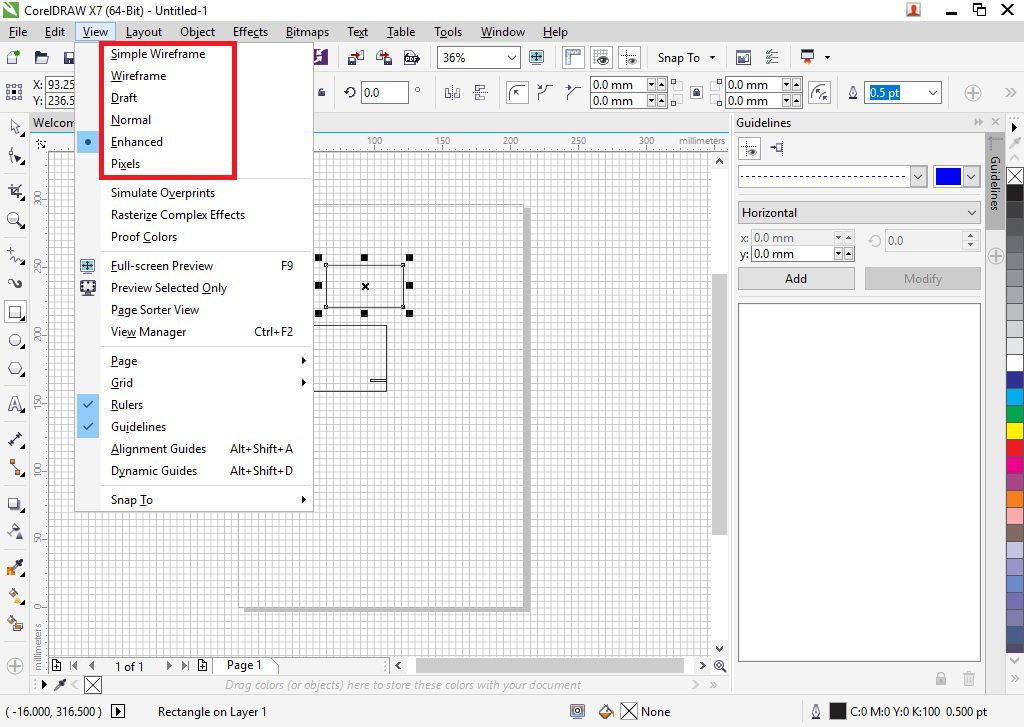Click the Application Launcher icon

coord(807,57)
